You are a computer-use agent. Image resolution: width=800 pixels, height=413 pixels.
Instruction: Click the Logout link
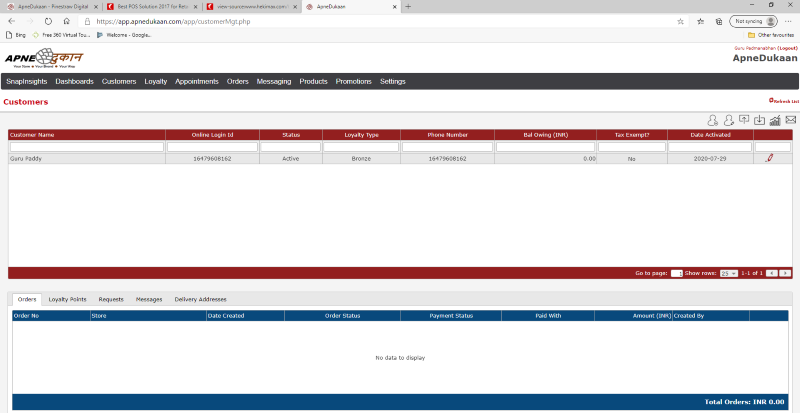[787, 47]
